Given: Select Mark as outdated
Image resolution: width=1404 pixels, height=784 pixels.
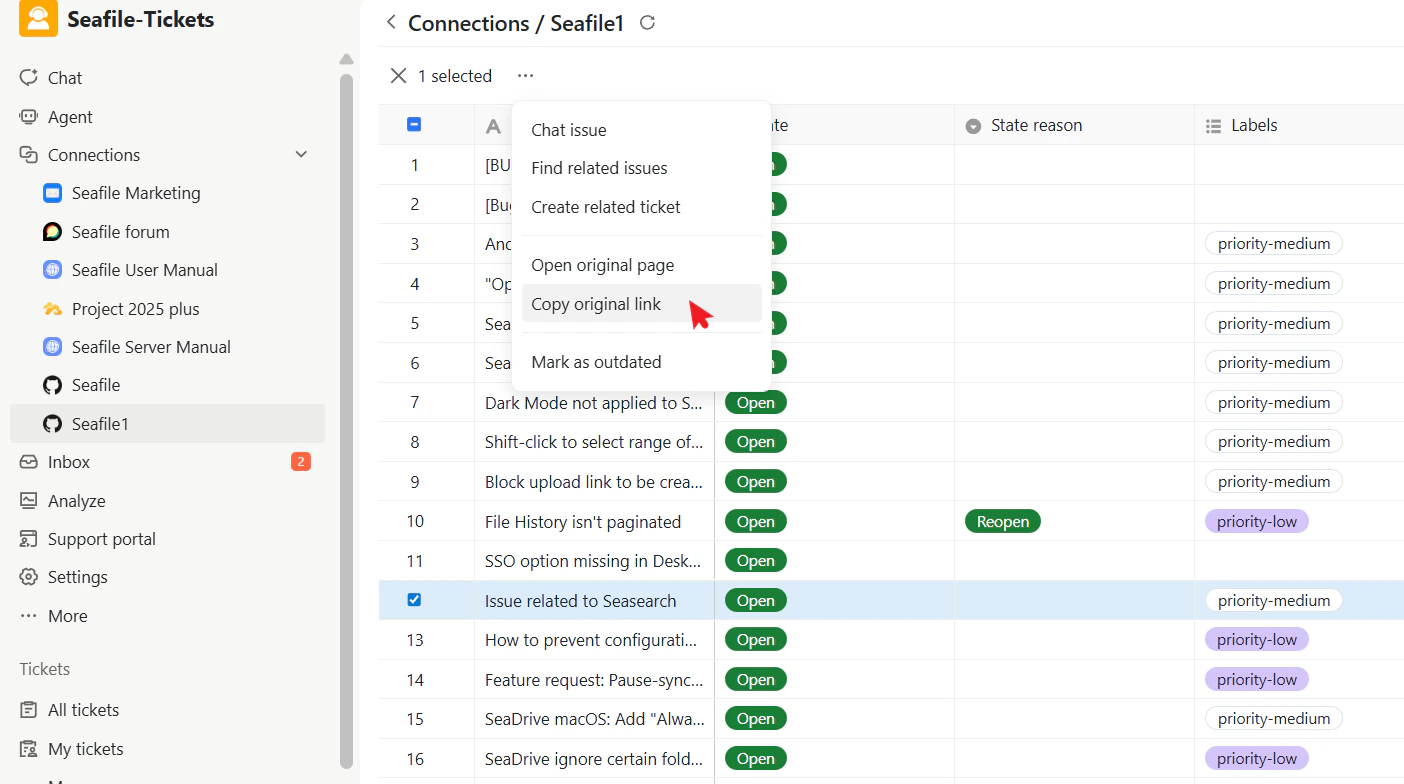Looking at the screenshot, I should [641, 362].
